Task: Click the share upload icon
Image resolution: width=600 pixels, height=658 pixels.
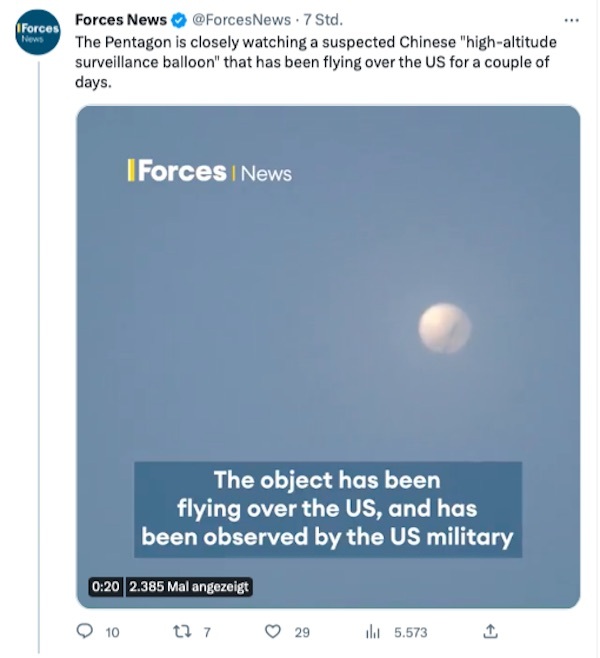Action: click(490, 631)
